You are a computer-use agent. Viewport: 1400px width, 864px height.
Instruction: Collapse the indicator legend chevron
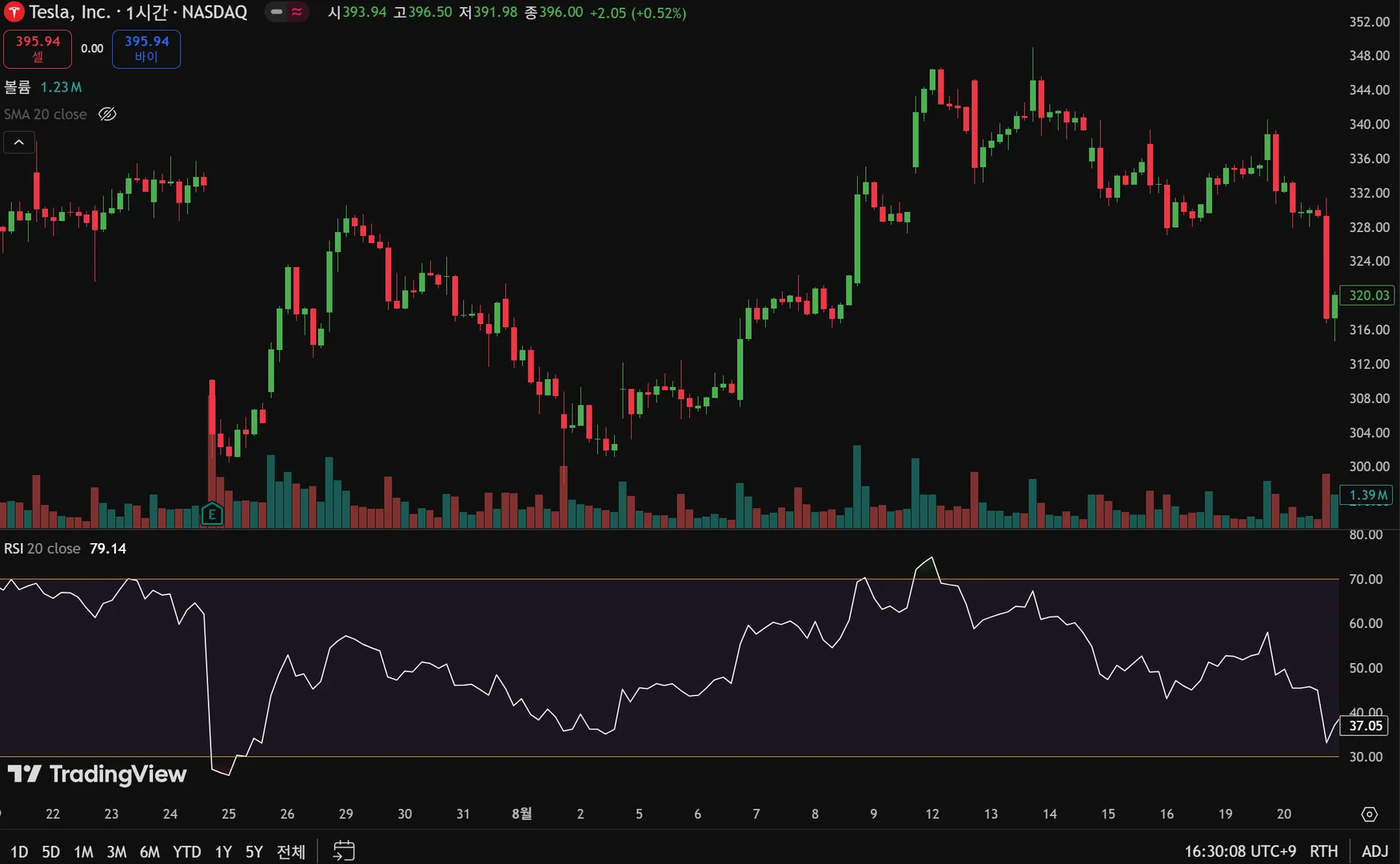click(19, 142)
